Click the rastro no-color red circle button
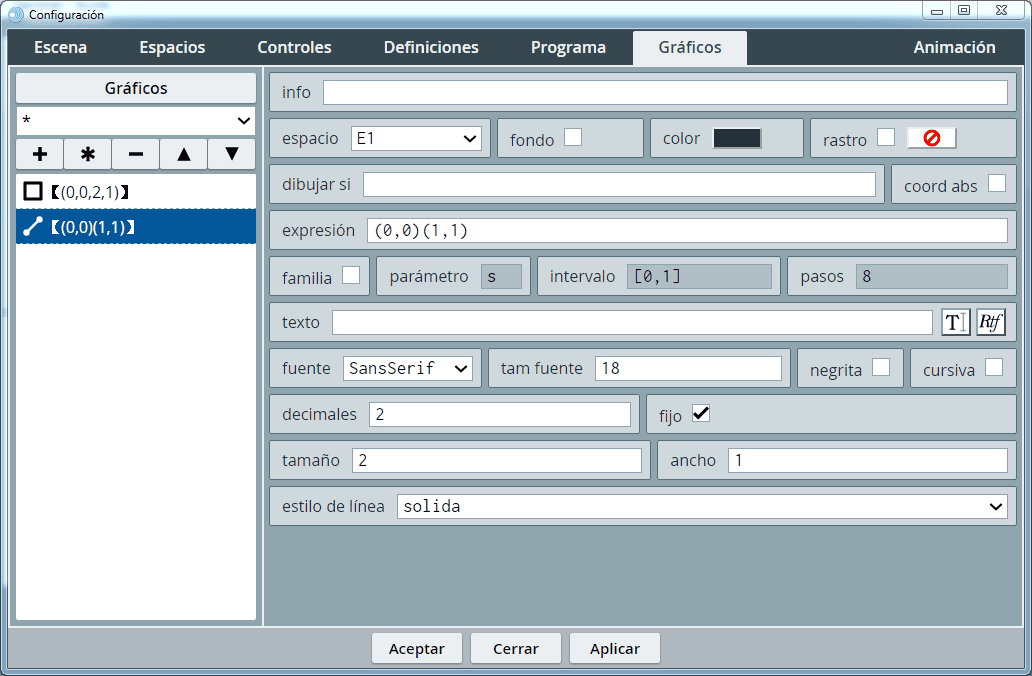Viewport: 1032px width, 676px height. (931, 138)
